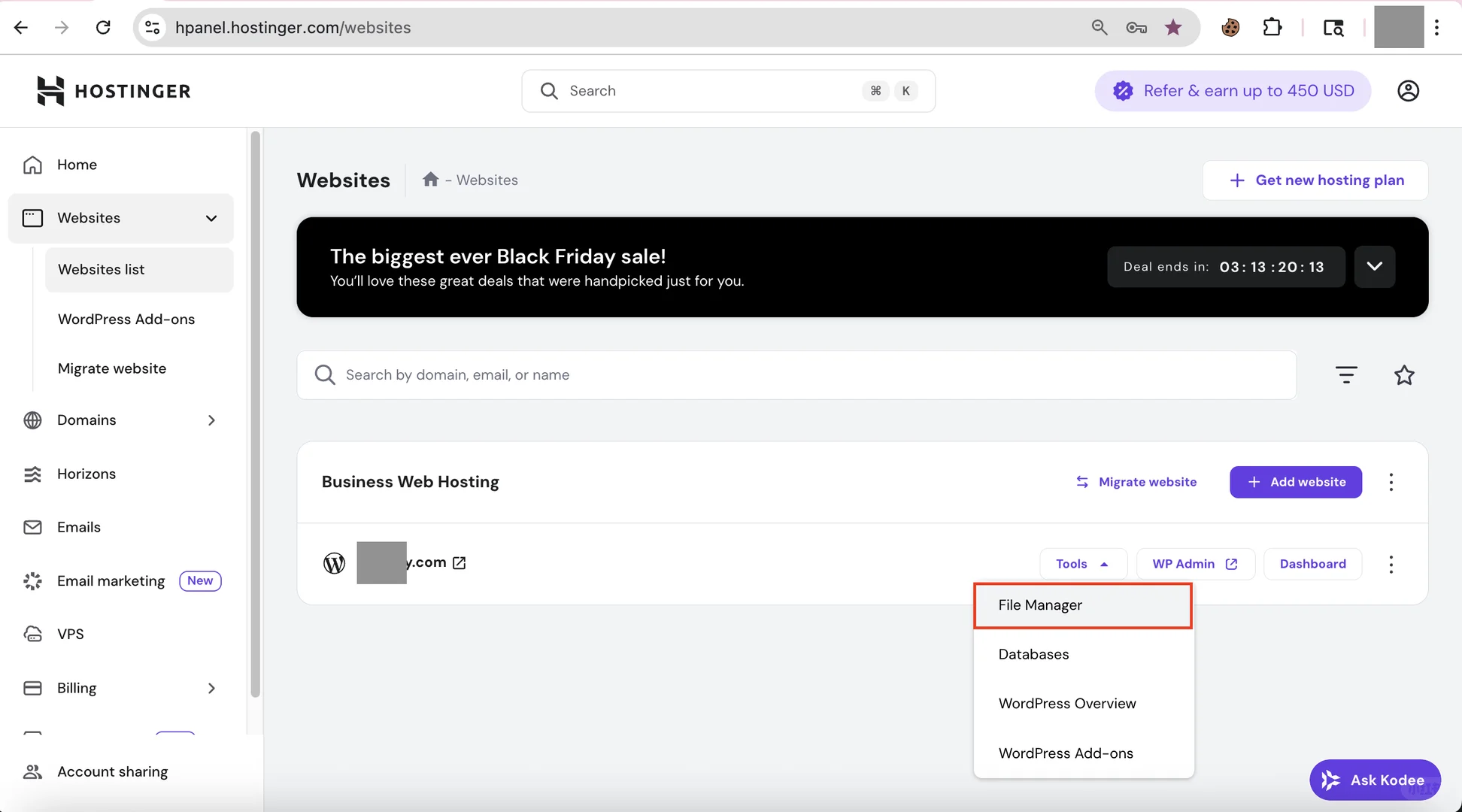Click the home breadcrumb icon
The image size is (1462, 812).
(430, 179)
